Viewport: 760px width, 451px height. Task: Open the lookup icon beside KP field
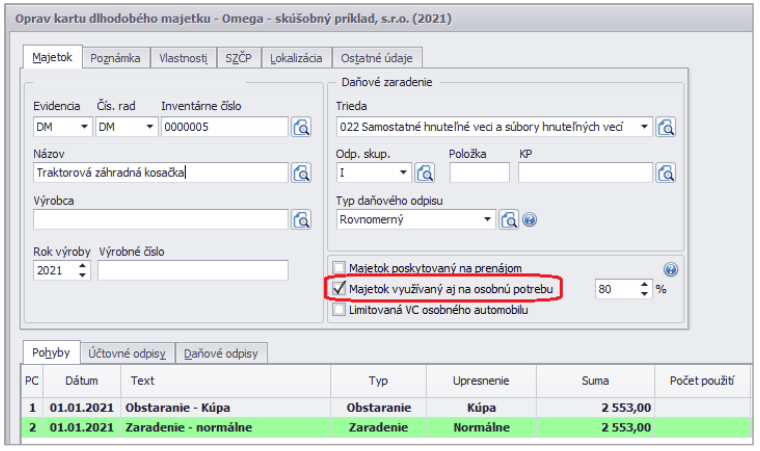666,172
